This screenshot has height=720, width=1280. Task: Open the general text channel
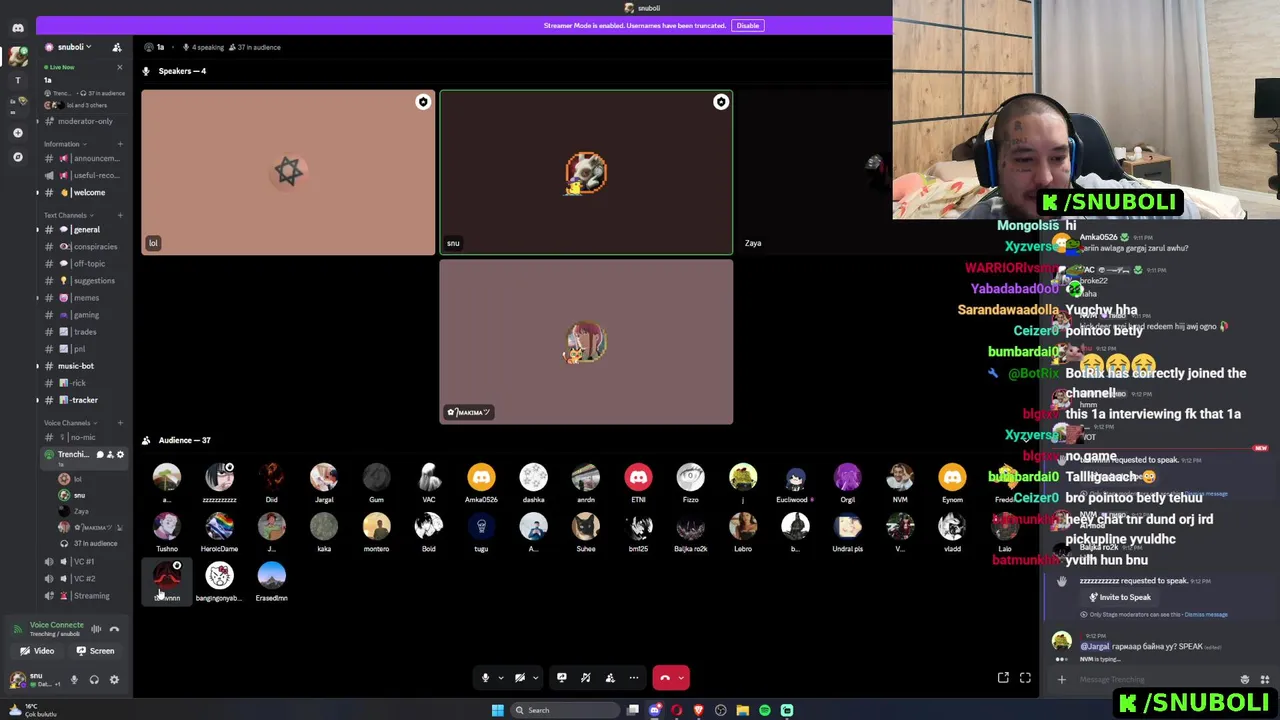point(83,229)
